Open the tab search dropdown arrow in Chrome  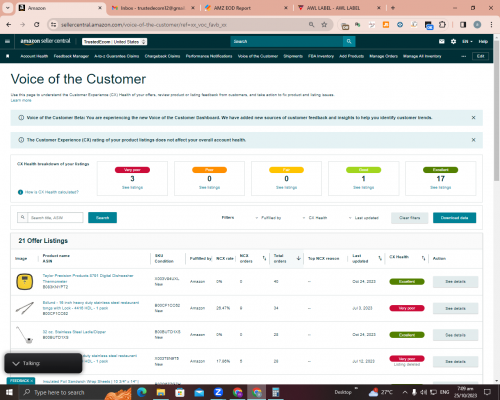(x=7, y=8)
